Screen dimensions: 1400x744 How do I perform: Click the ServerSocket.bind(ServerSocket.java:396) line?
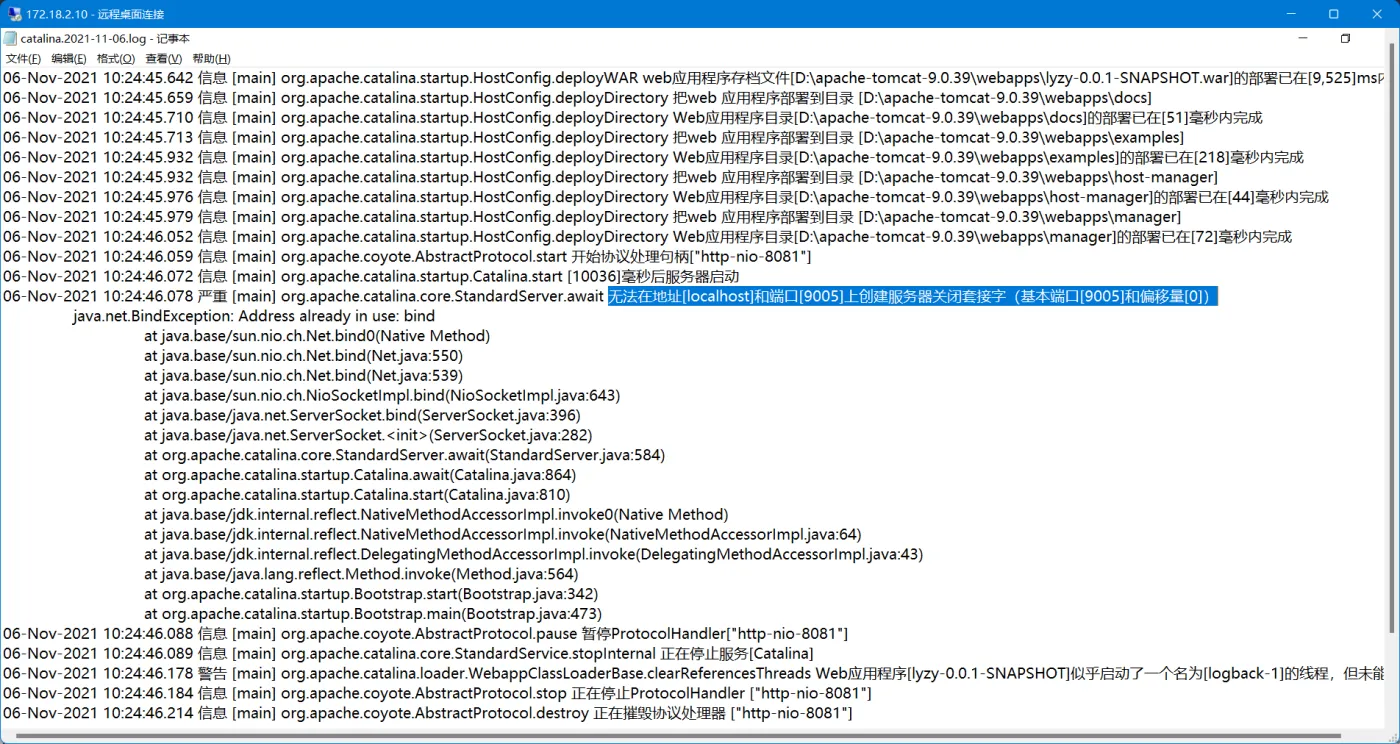click(x=362, y=415)
